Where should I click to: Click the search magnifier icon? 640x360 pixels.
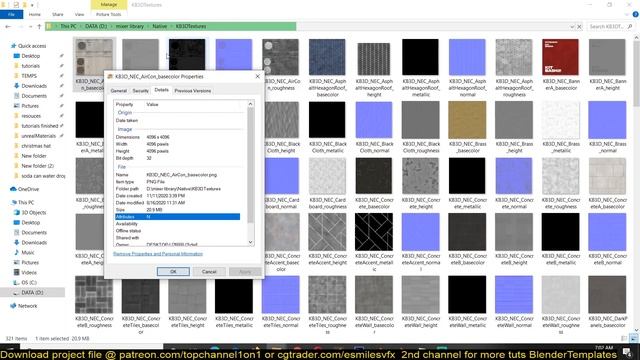[x=630, y=27]
